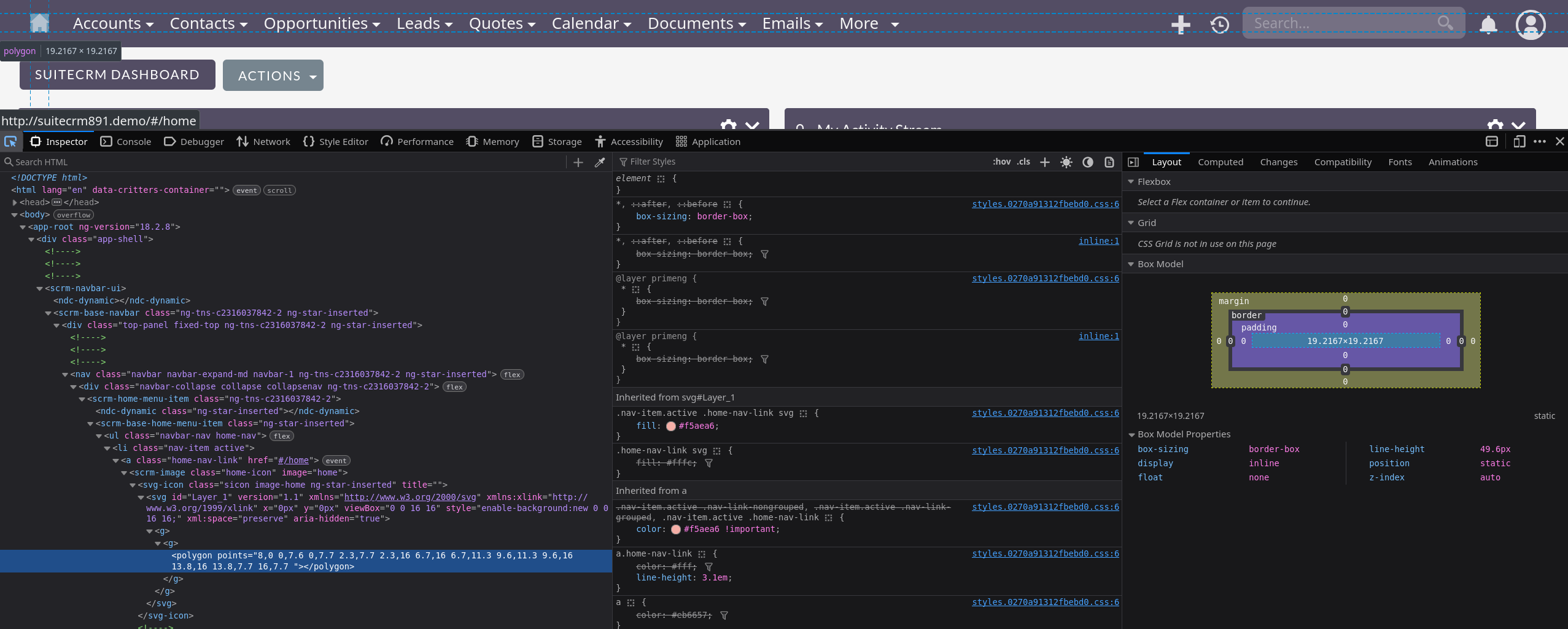Collapse the Box Model section

tap(1131, 264)
